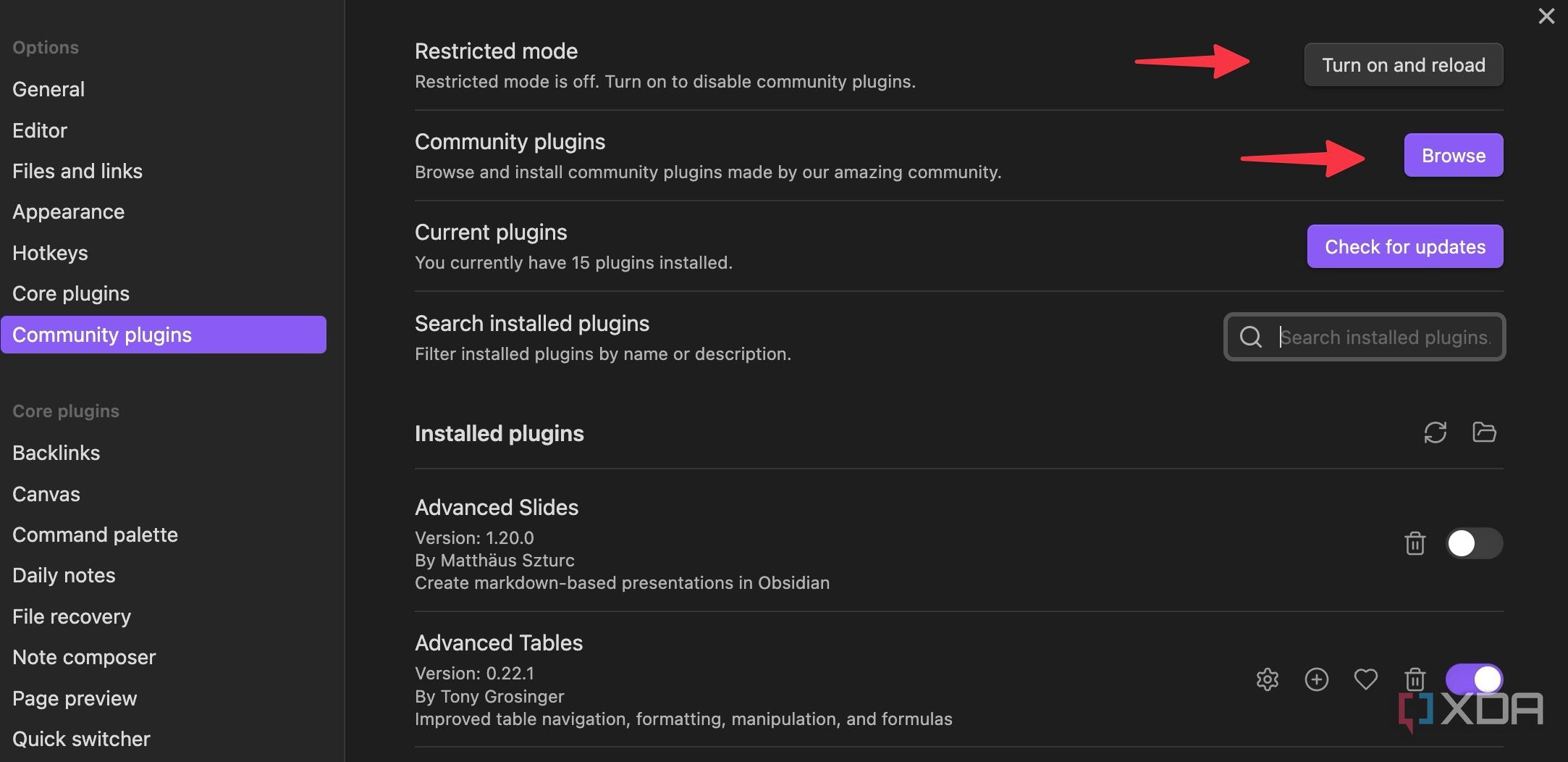The image size is (1568, 762).
Task: Refresh the installed plugins list
Action: tap(1436, 432)
